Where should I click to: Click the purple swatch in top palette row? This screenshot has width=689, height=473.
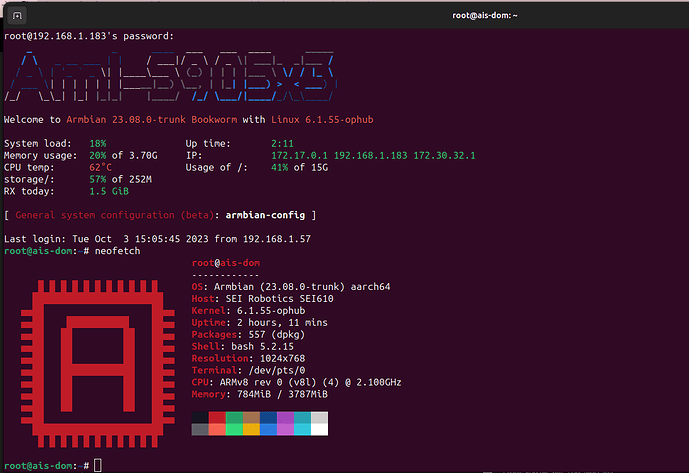(285, 418)
